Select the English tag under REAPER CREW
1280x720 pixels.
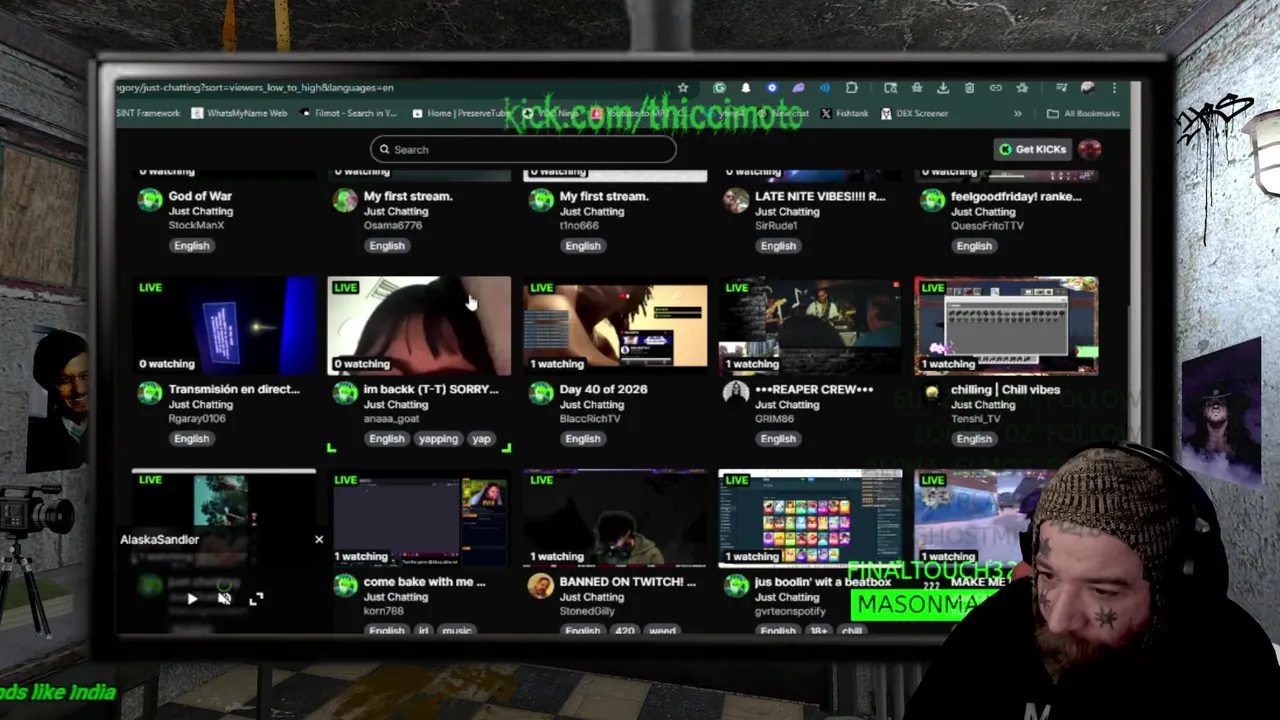pyautogui.click(x=778, y=439)
